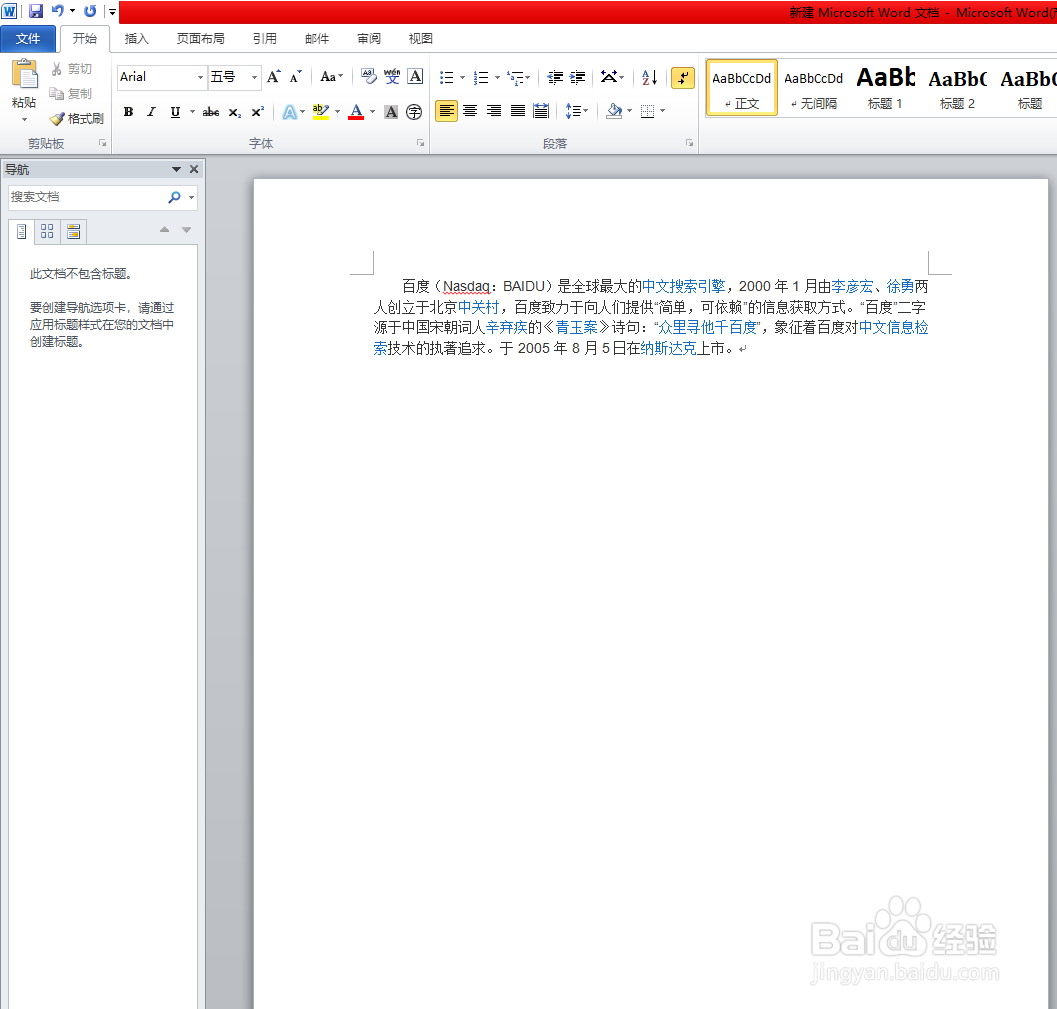Switch to 邮件 tab
This screenshot has height=1009, width=1057.
(317, 38)
